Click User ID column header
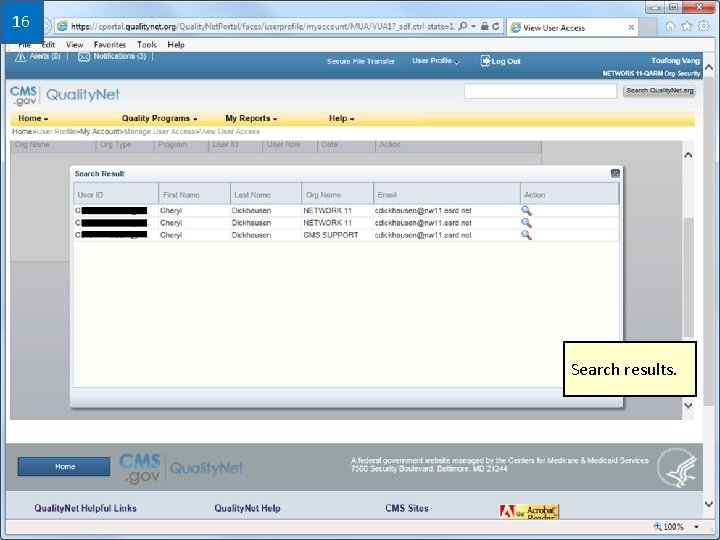 [x=116, y=194]
